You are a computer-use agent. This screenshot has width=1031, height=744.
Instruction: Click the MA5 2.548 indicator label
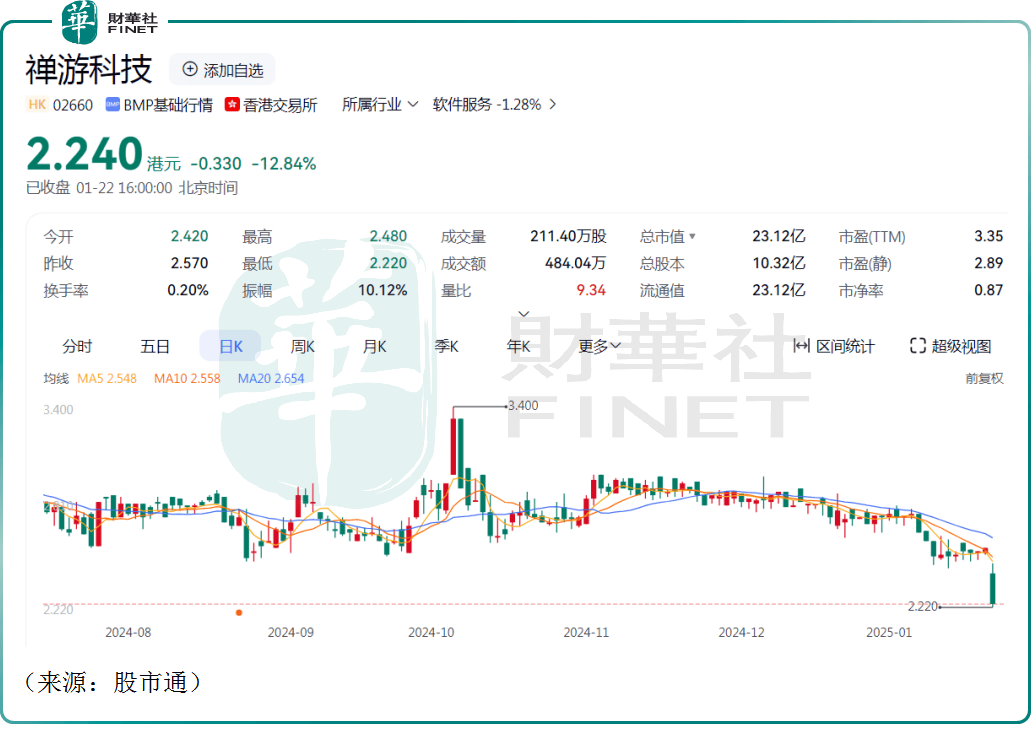click(x=107, y=379)
